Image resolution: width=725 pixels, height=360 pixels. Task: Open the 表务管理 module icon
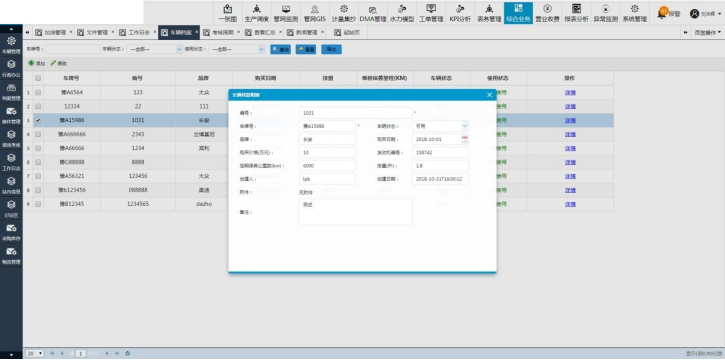pos(489,13)
